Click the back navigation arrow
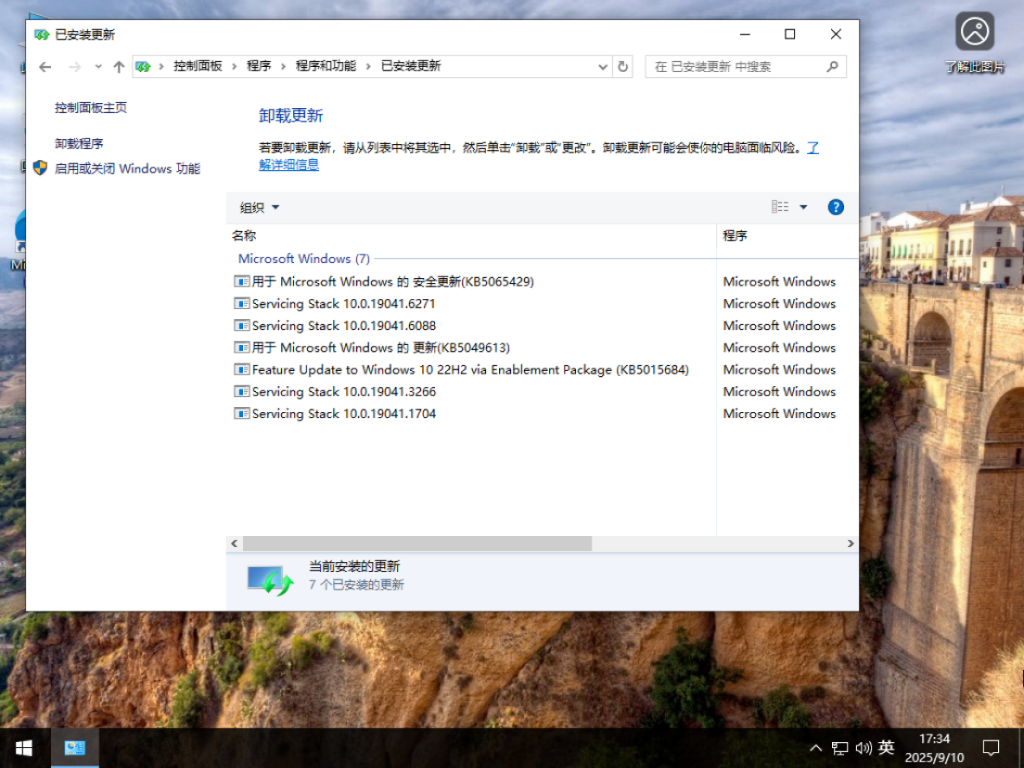1024x768 pixels. (x=45, y=66)
